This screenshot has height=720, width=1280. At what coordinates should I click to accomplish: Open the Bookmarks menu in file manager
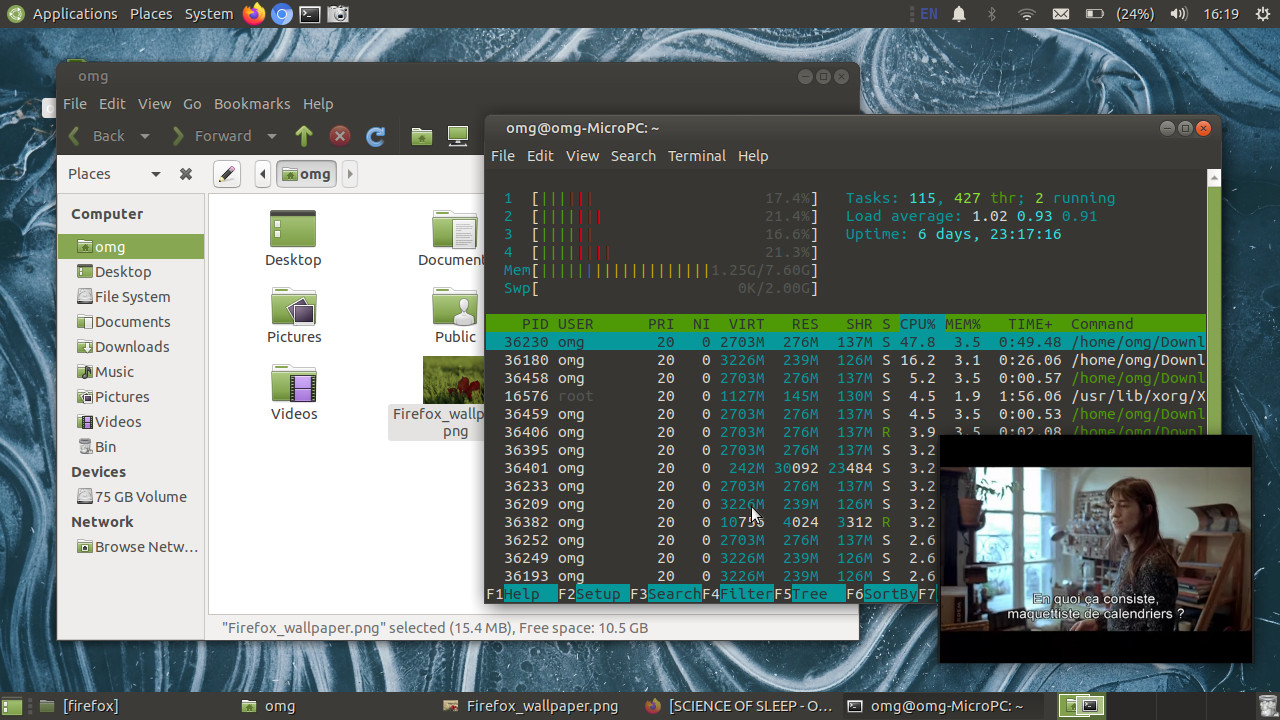(252, 104)
